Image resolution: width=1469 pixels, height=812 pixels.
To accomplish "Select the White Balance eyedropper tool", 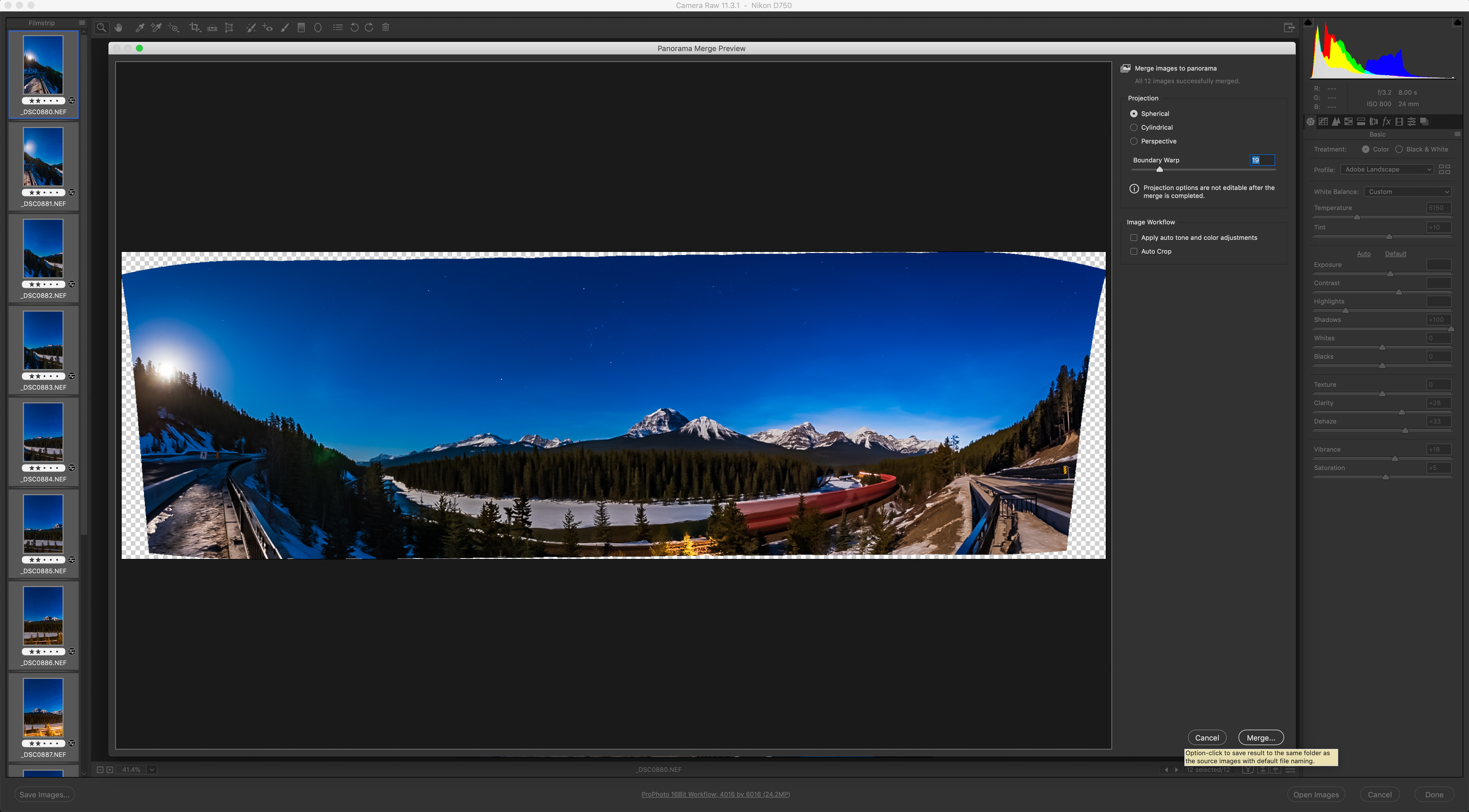I will (139, 27).
